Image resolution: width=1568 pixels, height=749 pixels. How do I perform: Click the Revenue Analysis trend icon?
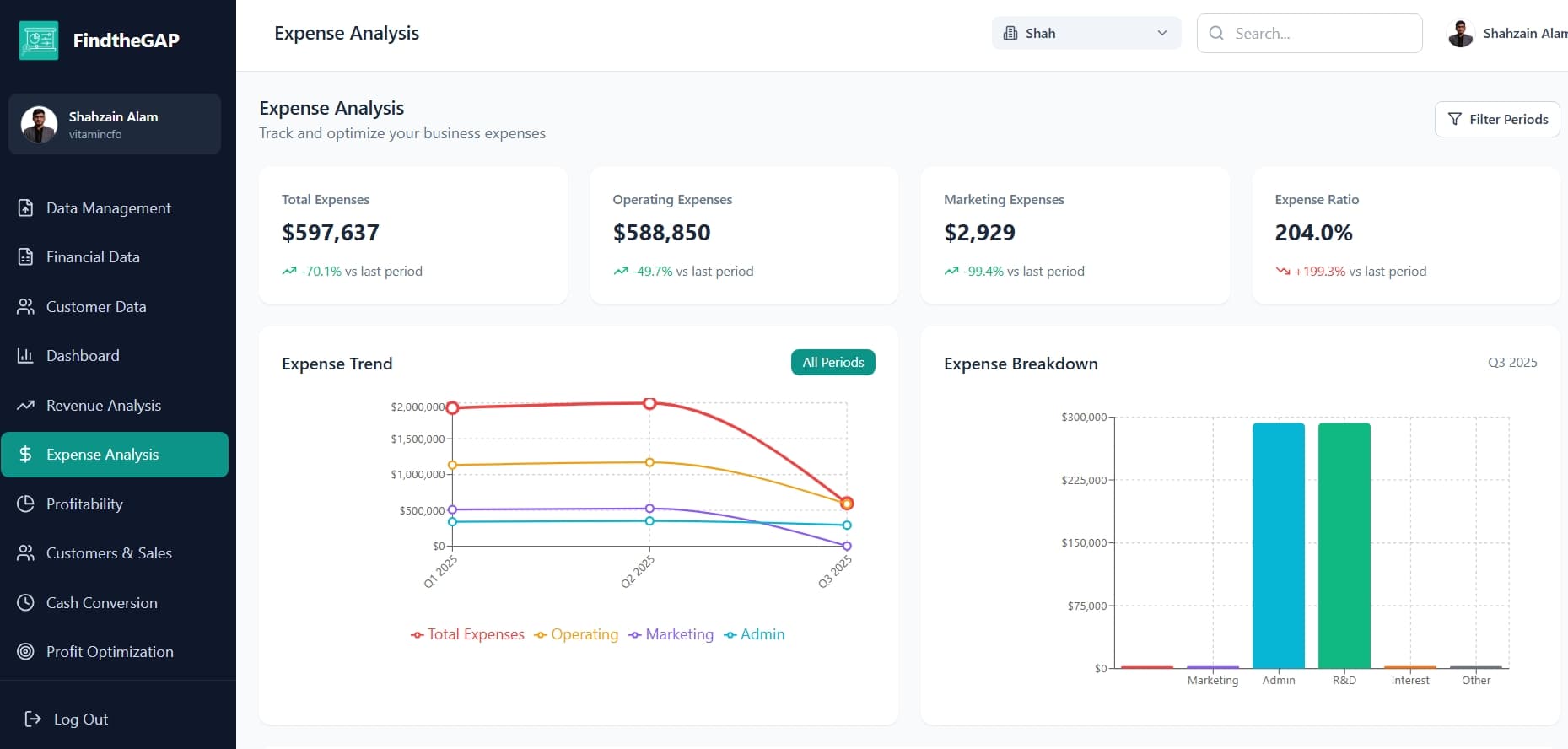point(26,405)
